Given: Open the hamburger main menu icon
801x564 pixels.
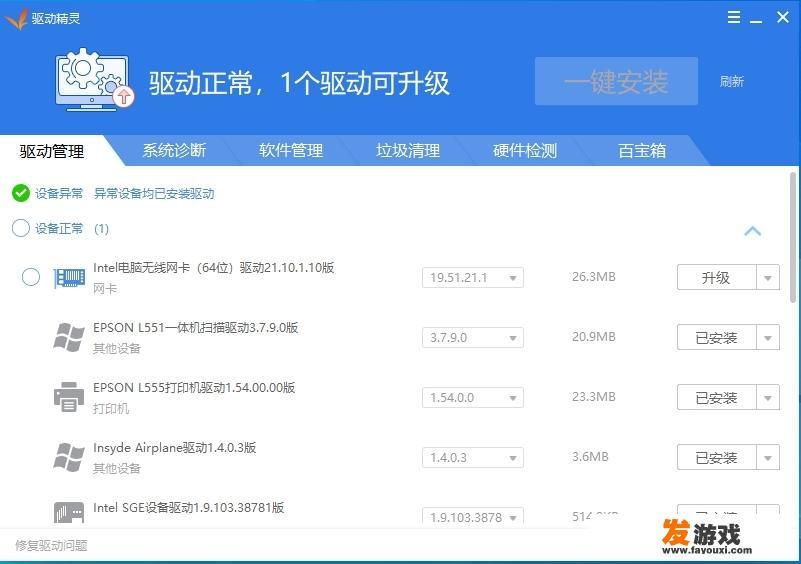Looking at the screenshot, I should click(734, 17).
